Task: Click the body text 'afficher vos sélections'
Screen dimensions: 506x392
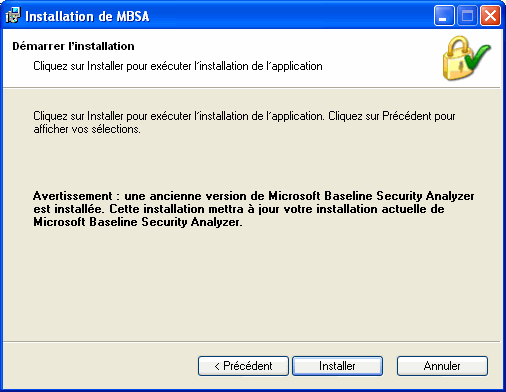Action: (86, 129)
